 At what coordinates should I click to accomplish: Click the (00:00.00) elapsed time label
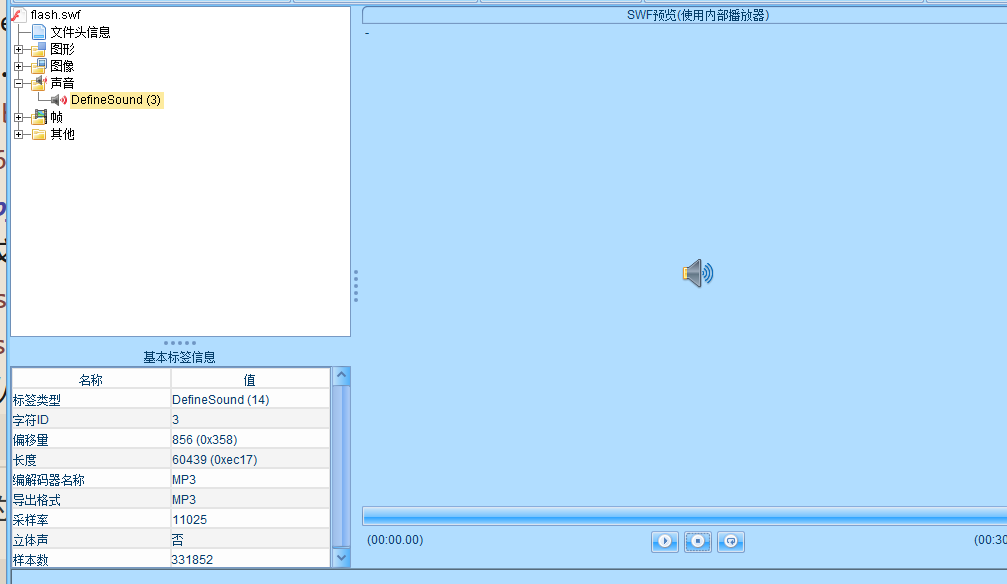point(395,540)
